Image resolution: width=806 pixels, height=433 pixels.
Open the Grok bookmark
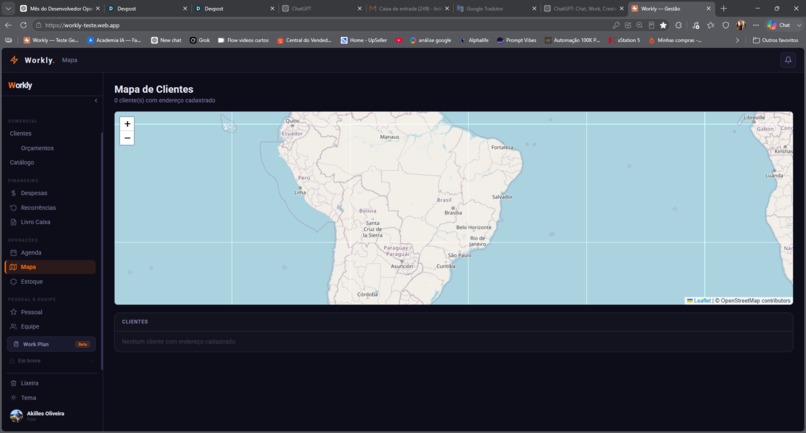[199, 40]
